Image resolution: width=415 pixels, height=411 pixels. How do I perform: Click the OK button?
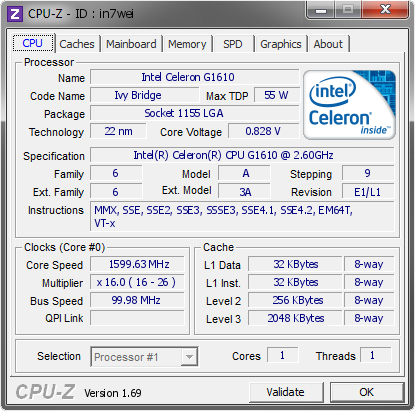[x=367, y=392]
